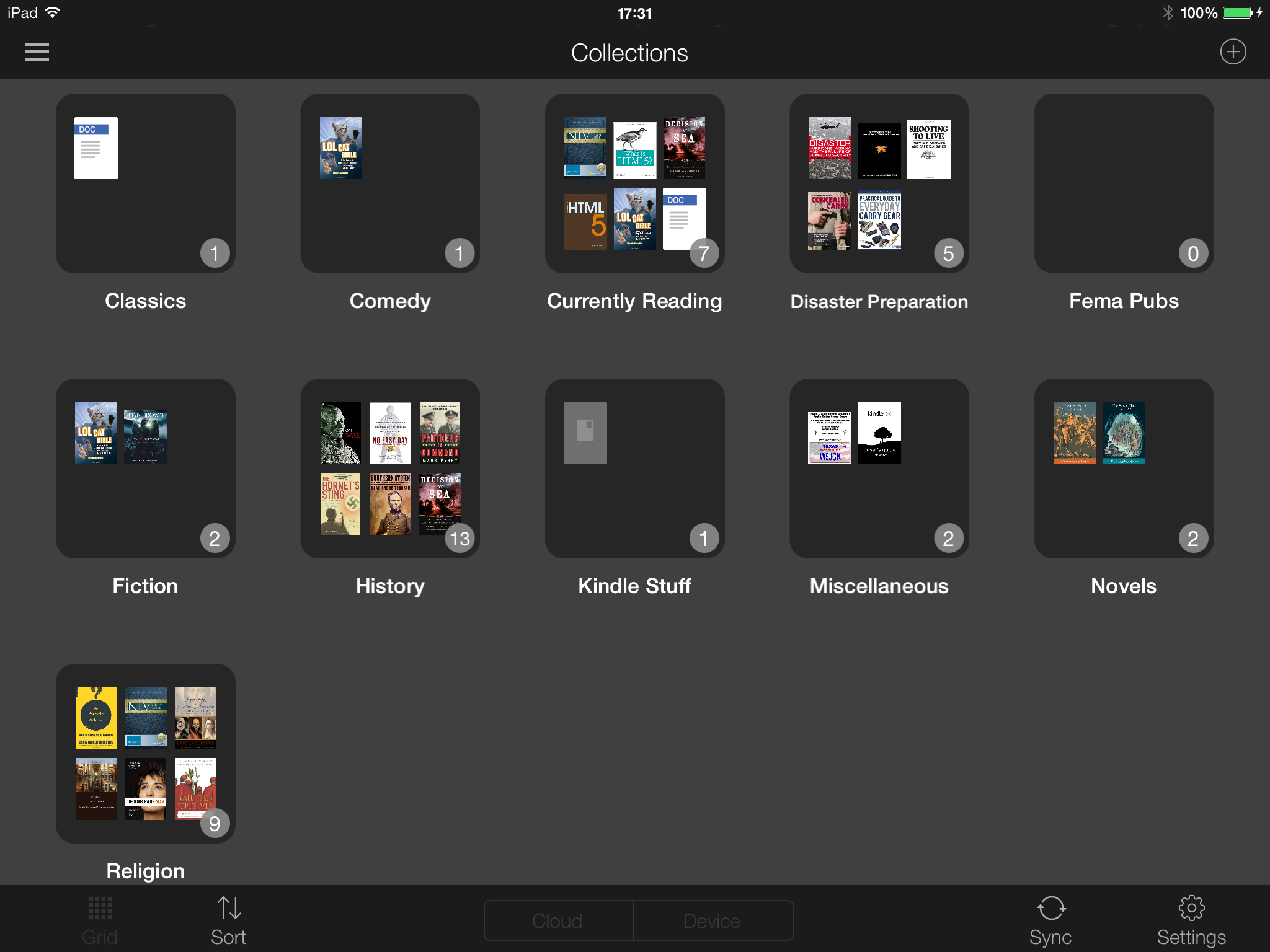Open the History collection tile
The height and width of the screenshot is (952, 1270).
tap(390, 469)
